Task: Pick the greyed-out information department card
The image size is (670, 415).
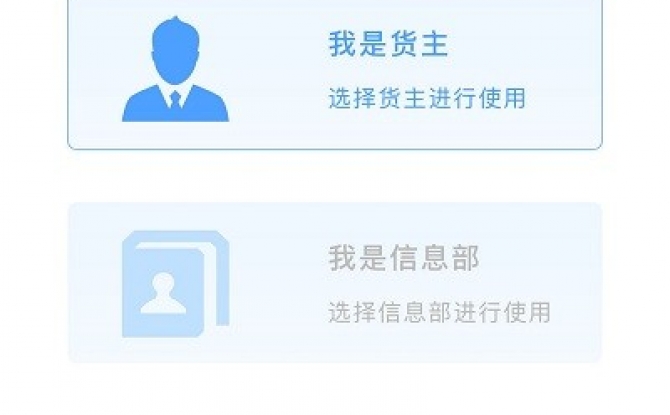Action: pos(335,283)
